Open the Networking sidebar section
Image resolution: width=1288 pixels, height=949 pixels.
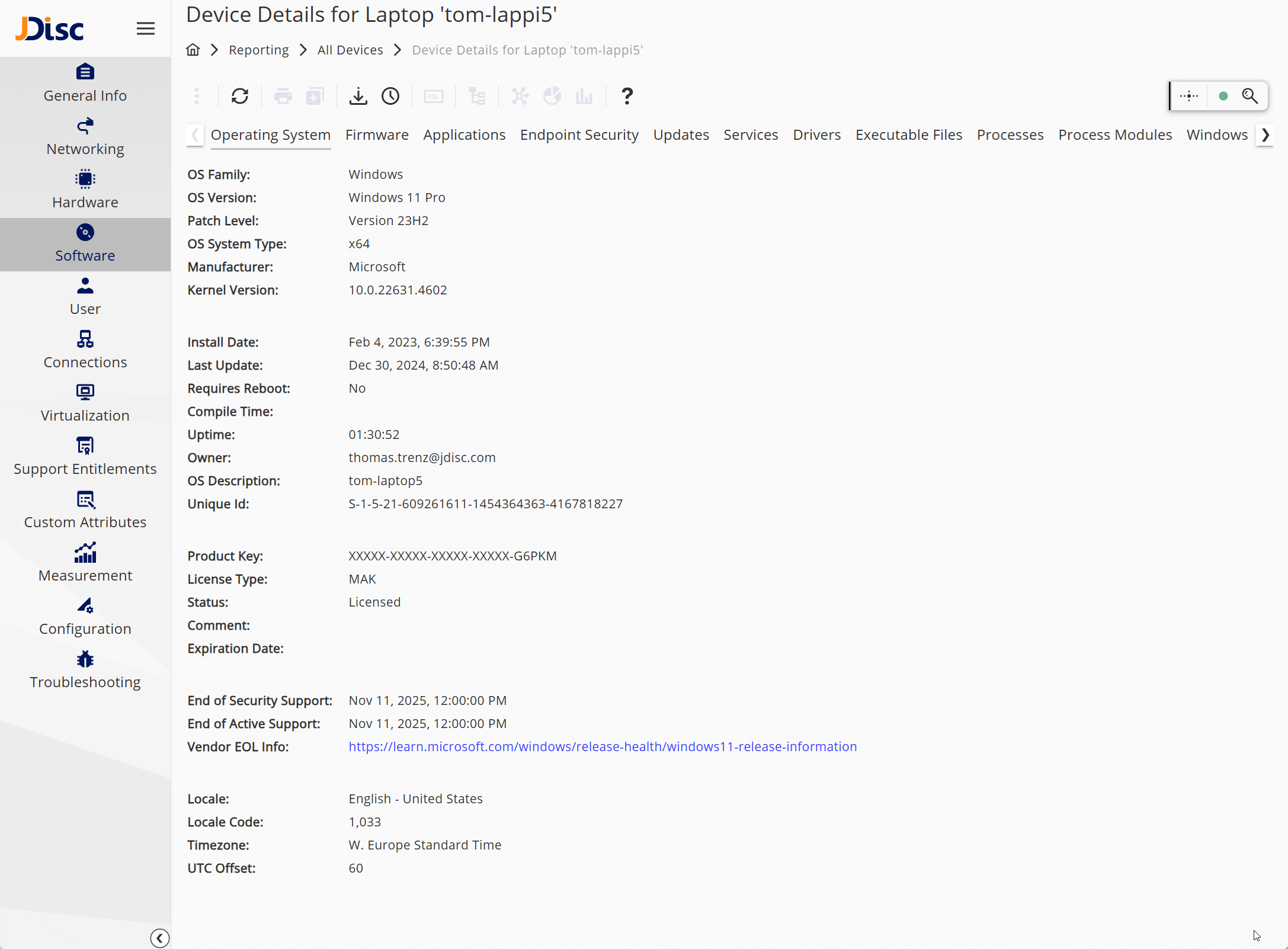tap(85, 137)
